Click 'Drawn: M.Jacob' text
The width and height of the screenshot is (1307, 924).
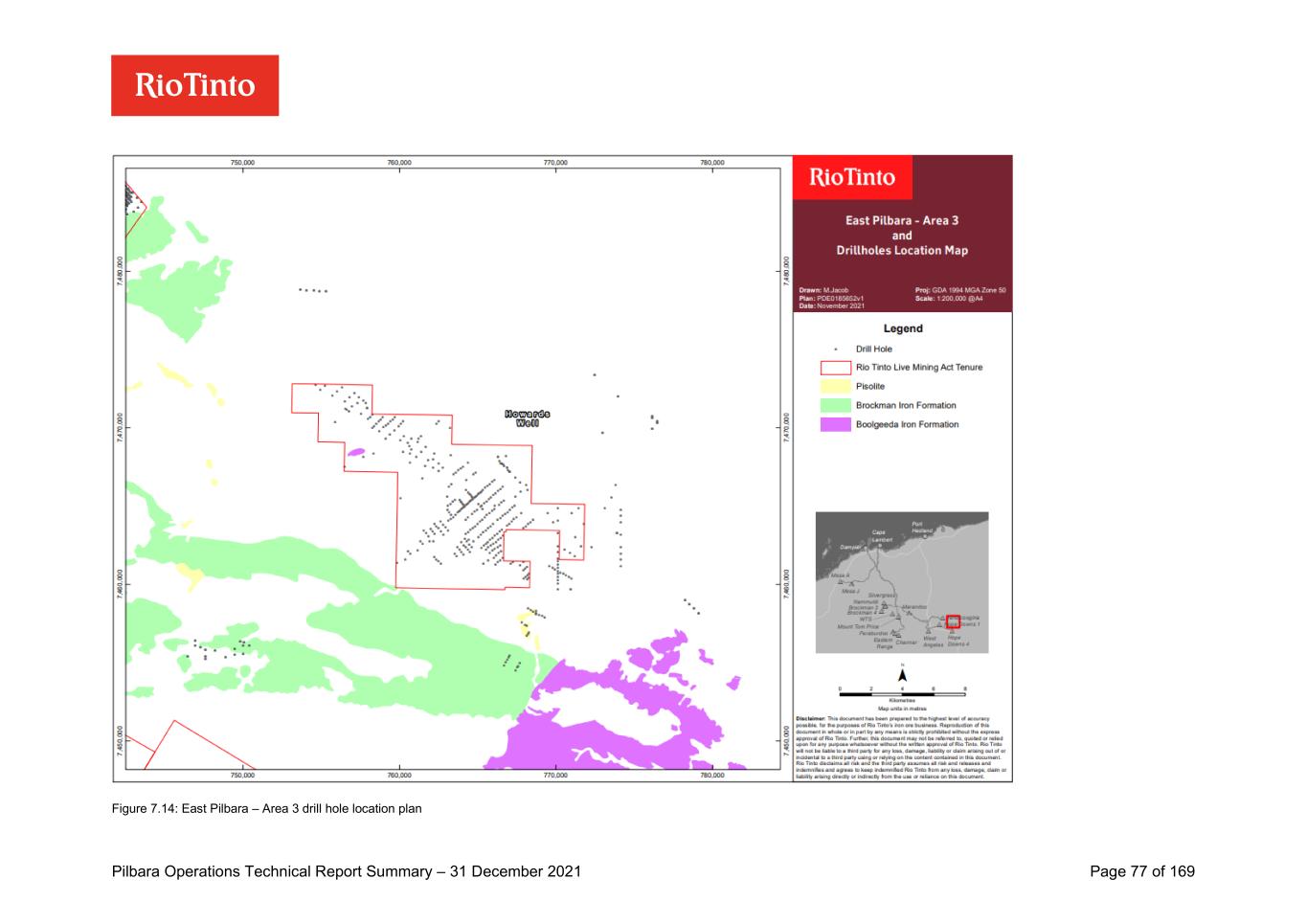[823, 290]
